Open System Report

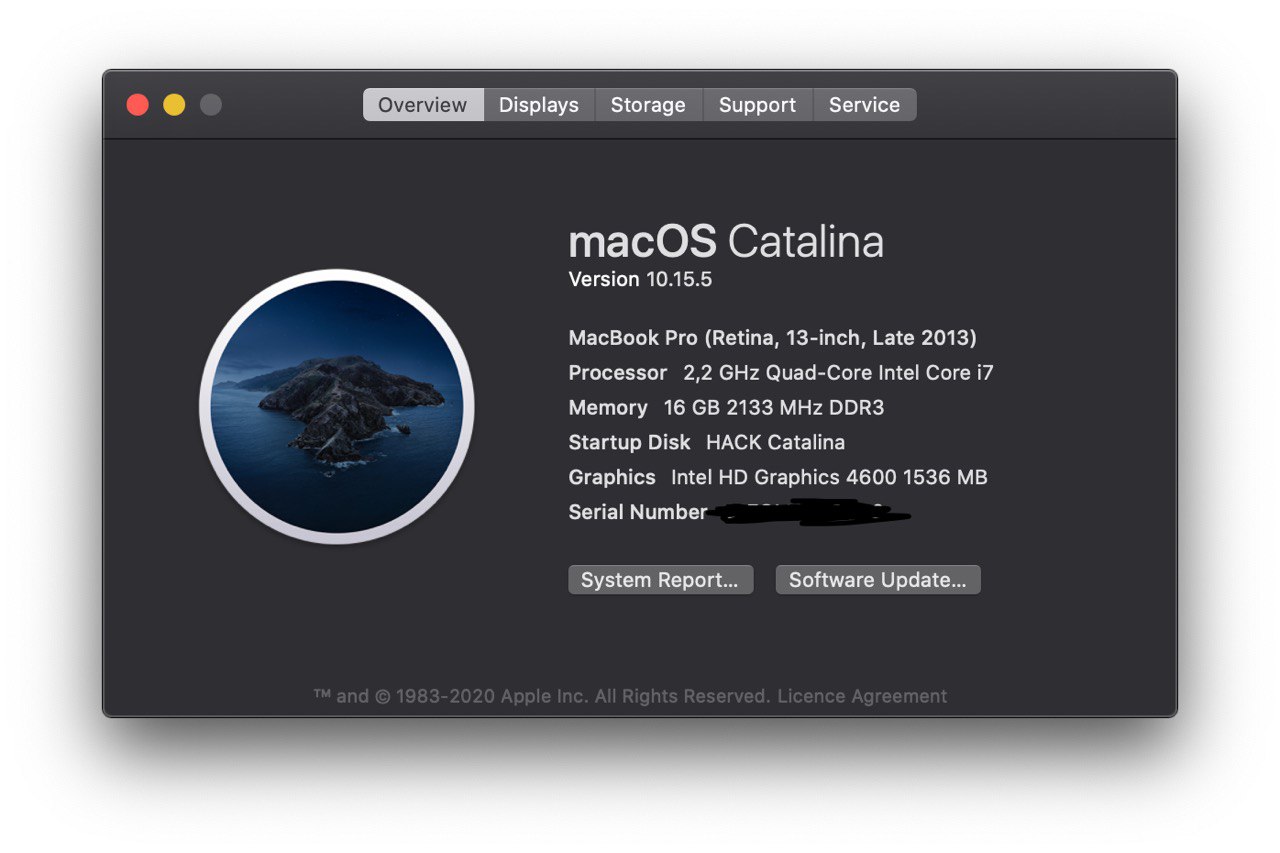point(660,580)
